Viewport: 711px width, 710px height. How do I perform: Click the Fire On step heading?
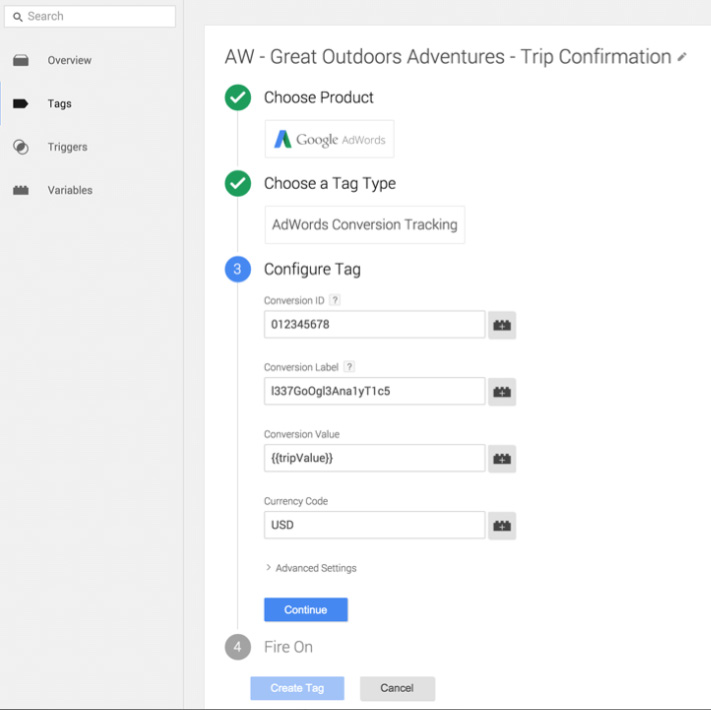tap(288, 647)
